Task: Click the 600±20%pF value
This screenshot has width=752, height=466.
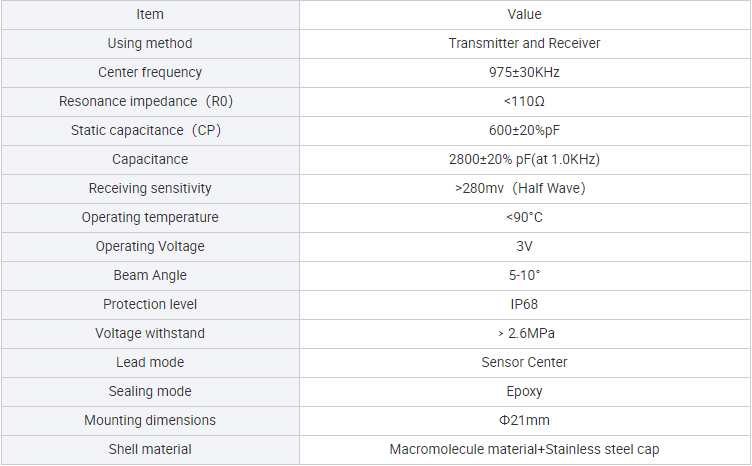Action: coord(524,130)
